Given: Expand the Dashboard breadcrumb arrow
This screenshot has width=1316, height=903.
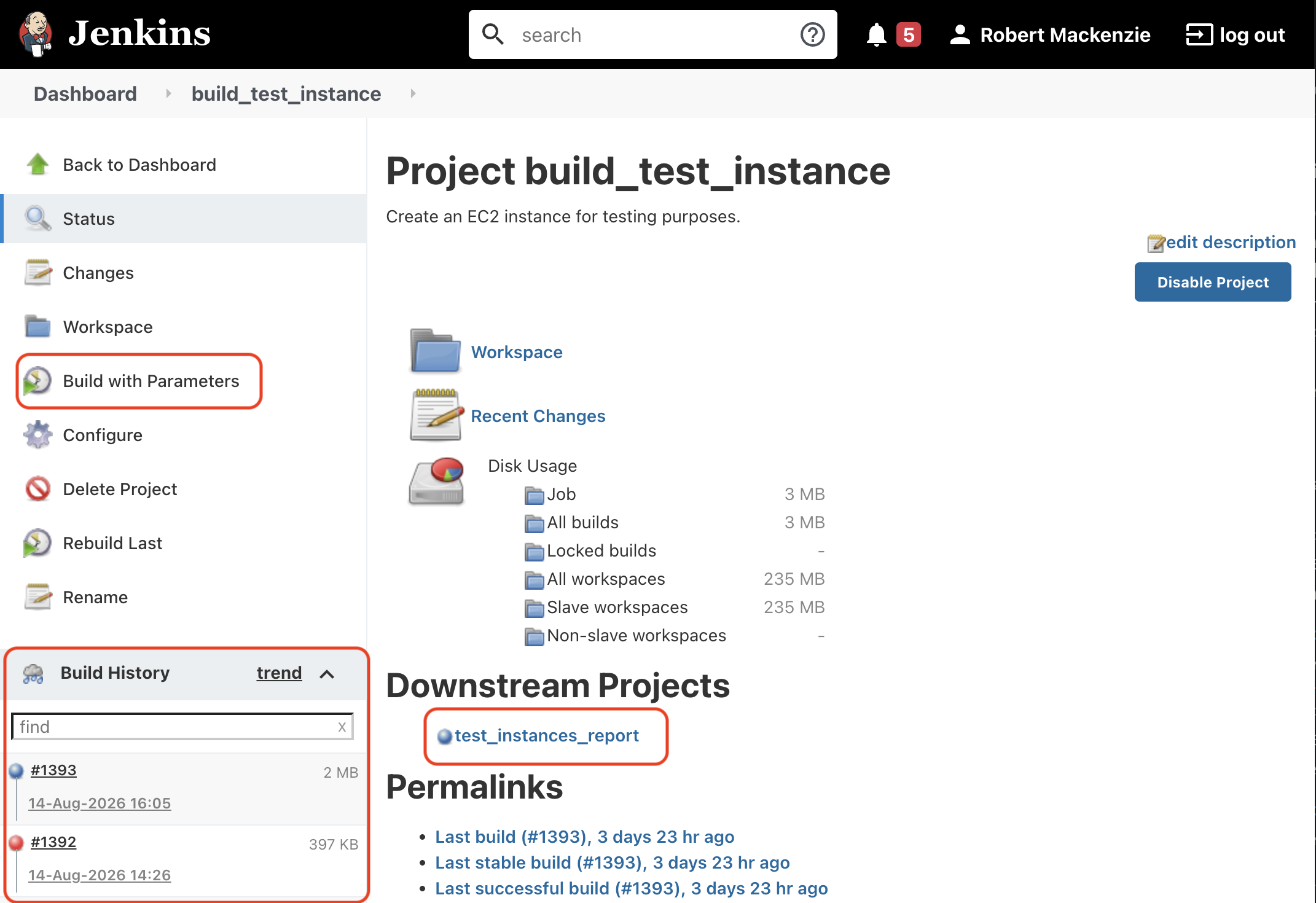Looking at the screenshot, I should (x=168, y=93).
